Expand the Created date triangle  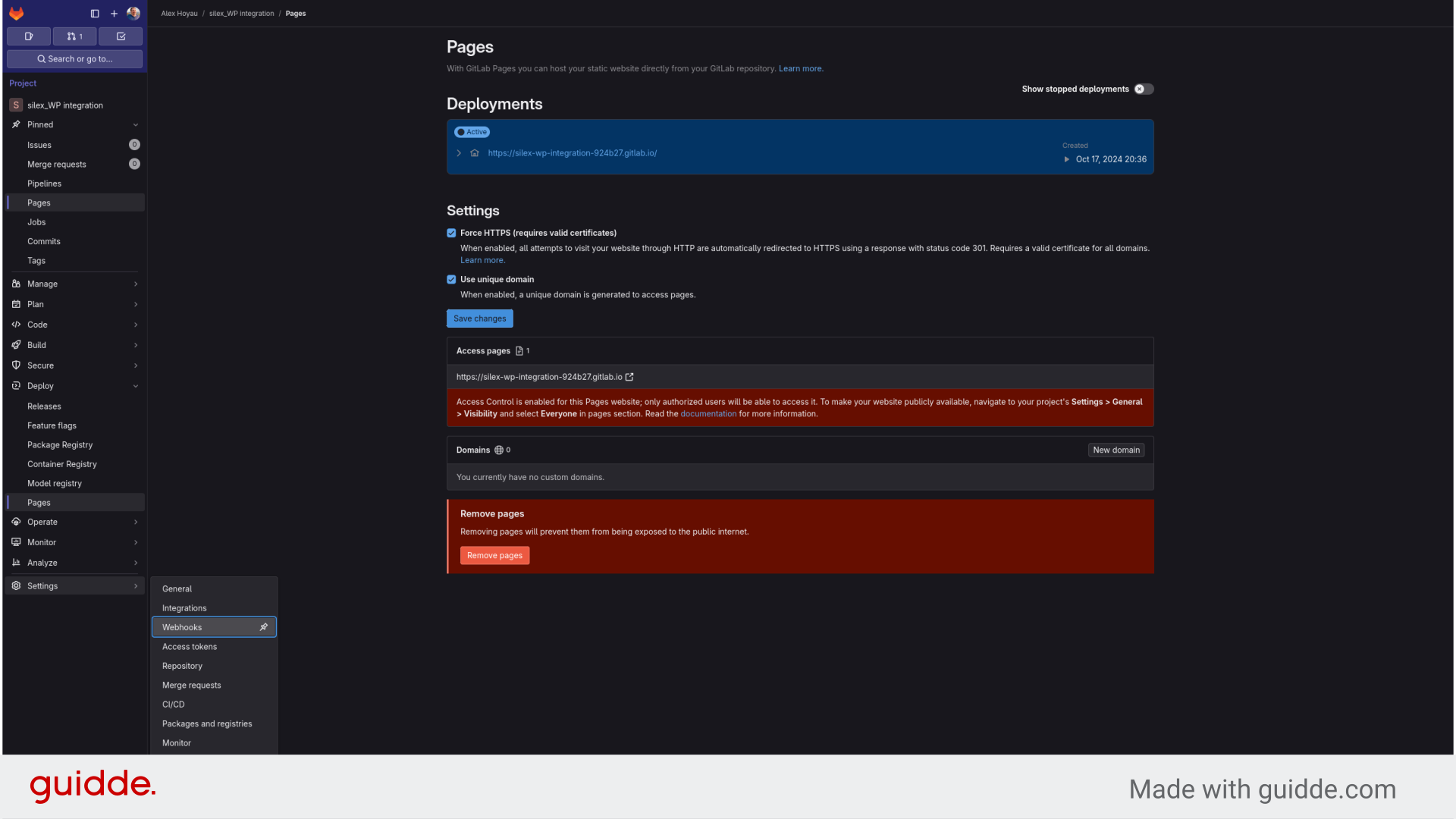click(x=1066, y=159)
